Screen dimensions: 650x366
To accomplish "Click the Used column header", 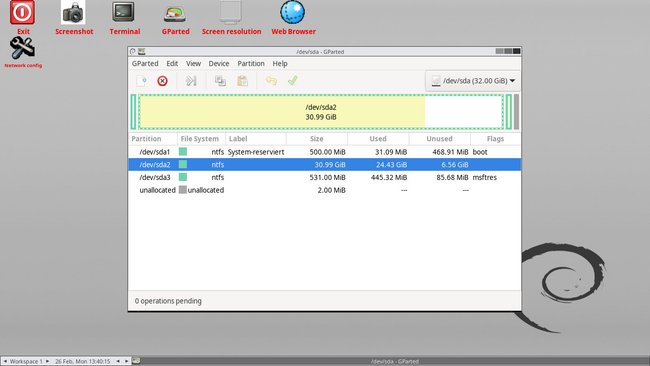I will (x=378, y=139).
